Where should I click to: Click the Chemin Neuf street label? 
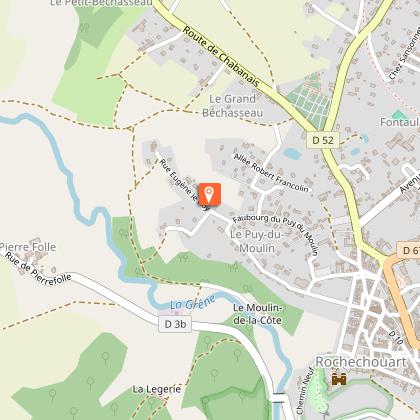(x=304, y=390)
